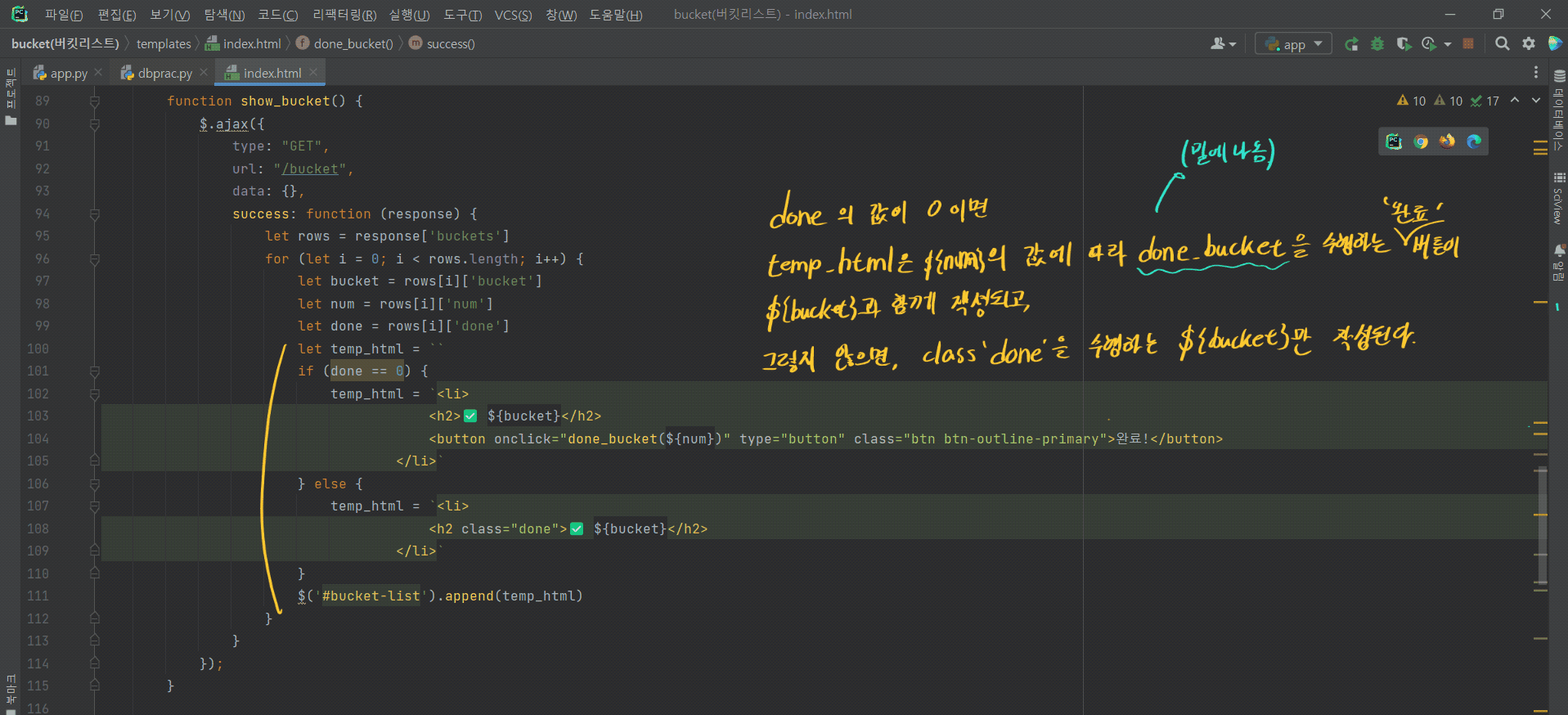Open the Project tool window on the left
This screenshot has width=1568, height=715.
click(x=11, y=98)
